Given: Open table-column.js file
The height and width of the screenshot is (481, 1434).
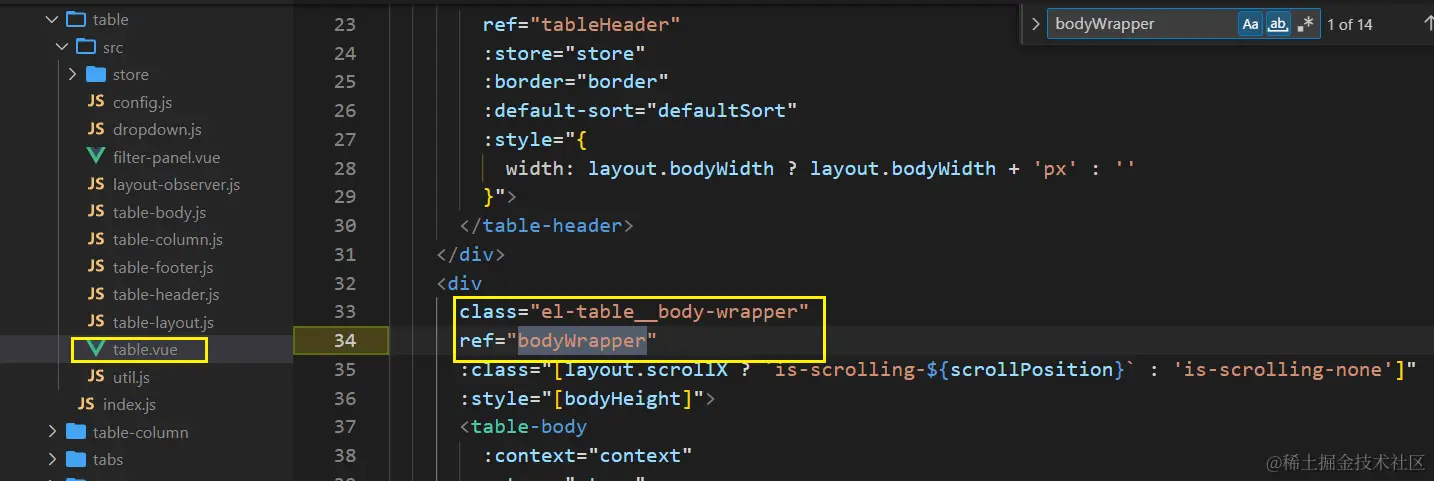Looking at the screenshot, I should point(168,240).
